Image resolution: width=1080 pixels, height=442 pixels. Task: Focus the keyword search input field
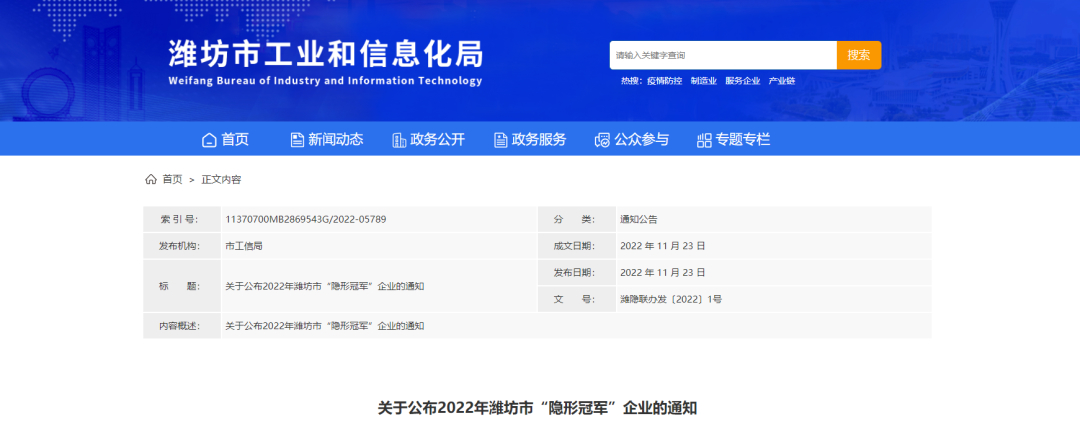click(x=723, y=55)
